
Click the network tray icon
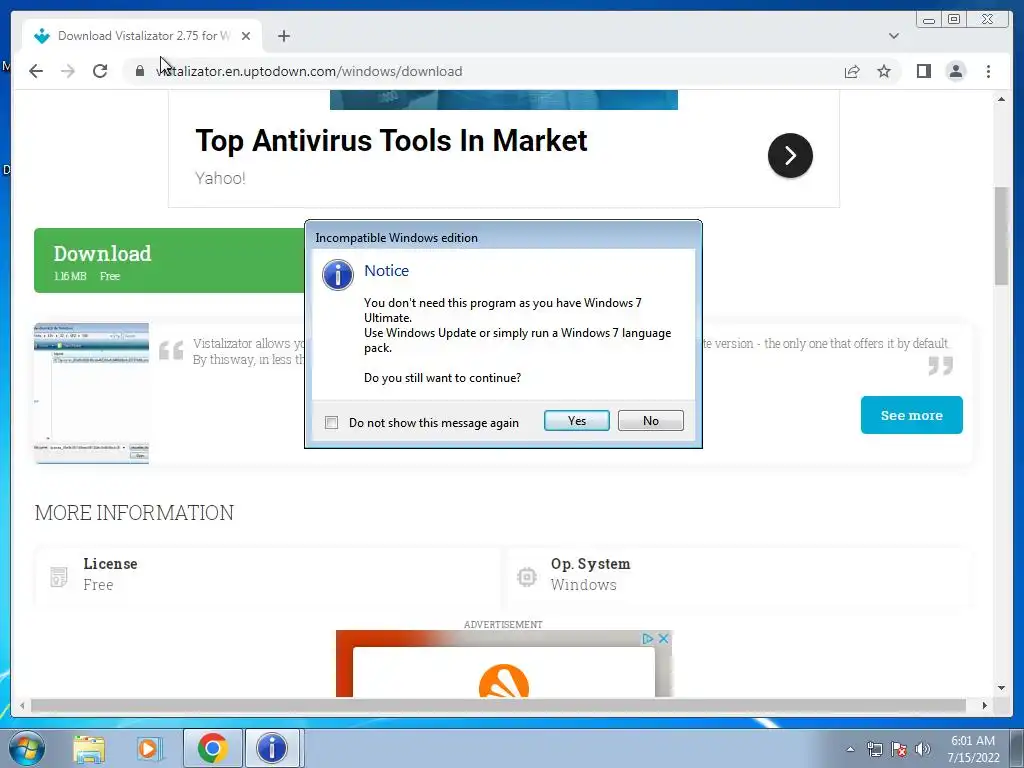tap(874, 749)
